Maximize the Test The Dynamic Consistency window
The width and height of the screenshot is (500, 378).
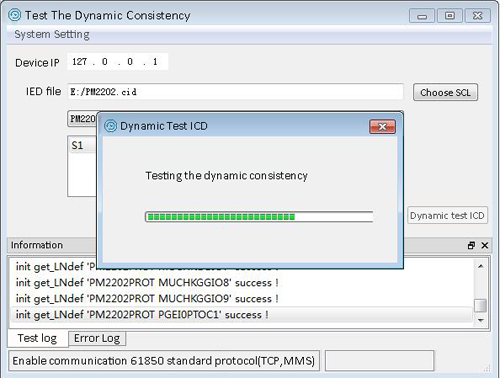[450, 16]
